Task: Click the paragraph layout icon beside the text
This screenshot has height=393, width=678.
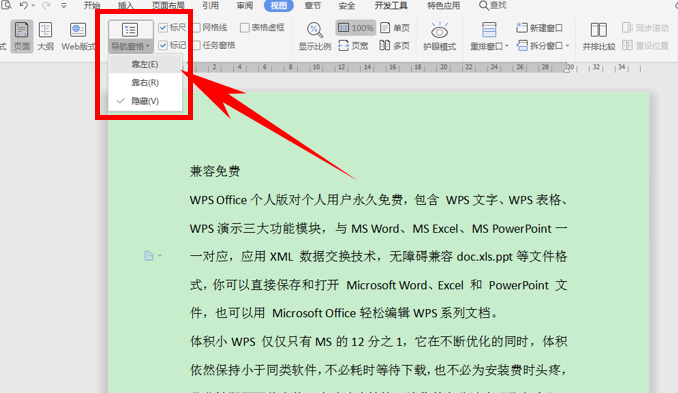Action: click(x=149, y=256)
